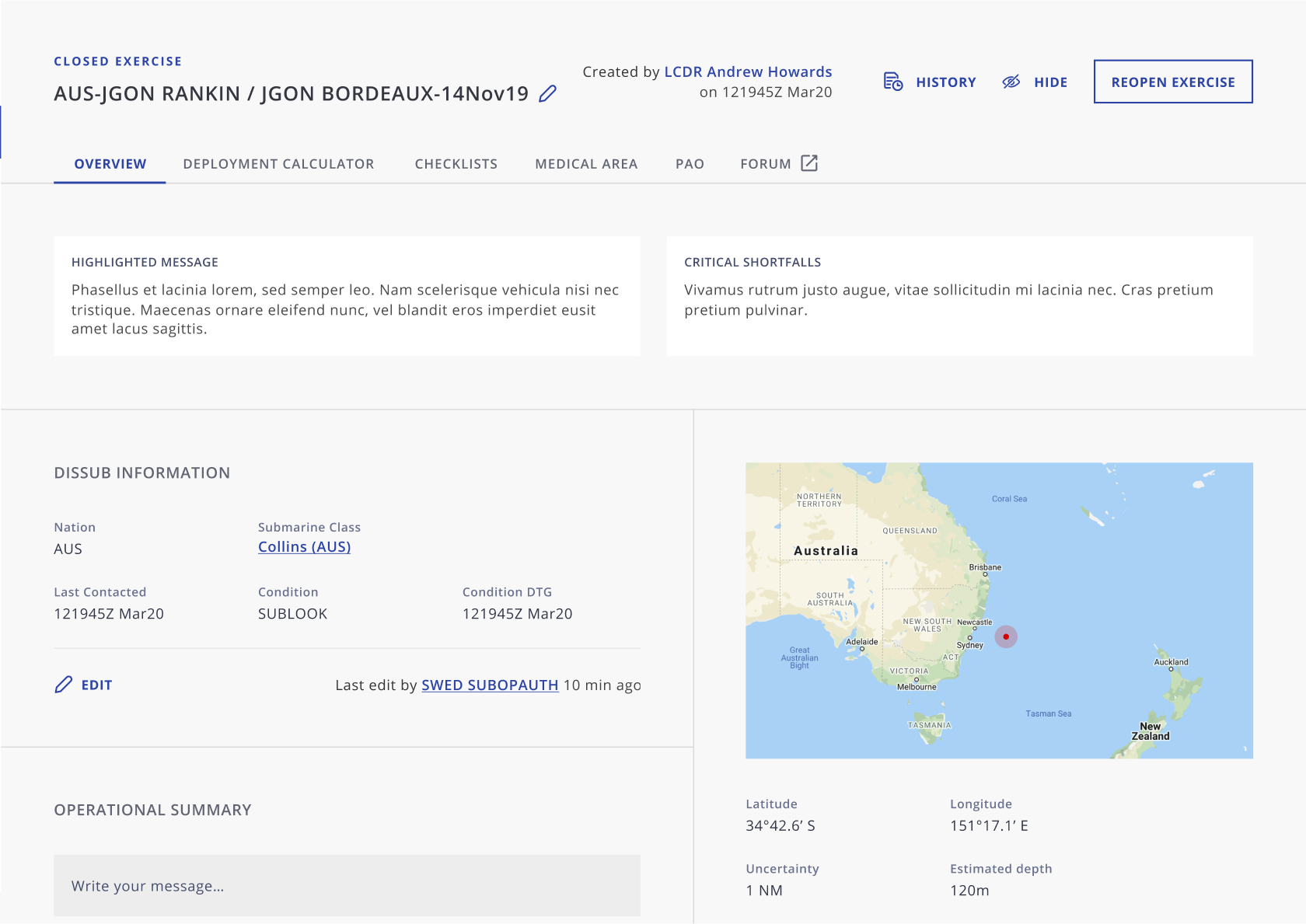The height and width of the screenshot is (924, 1306).
Task: Click the HISTORY text label
Action: [x=945, y=82]
